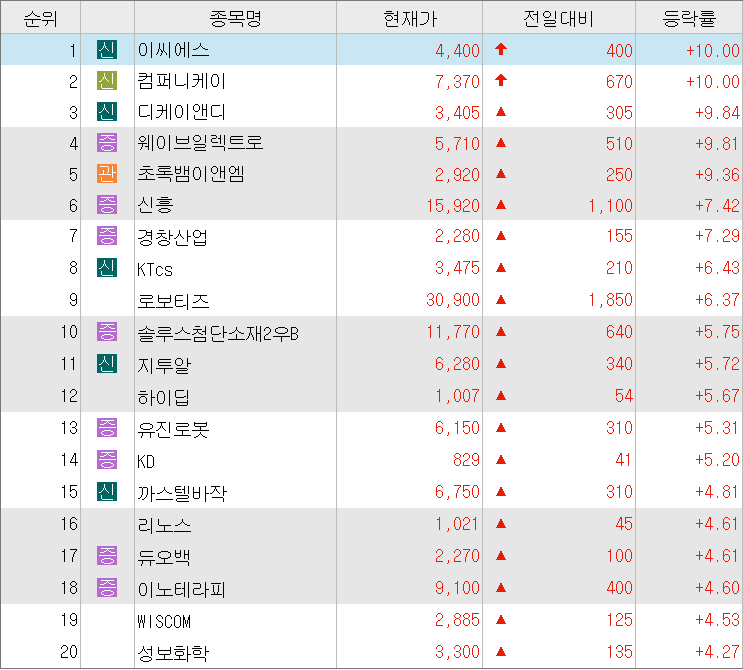
Task: Select the stock name 유진로봇
Action: [173, 428]
